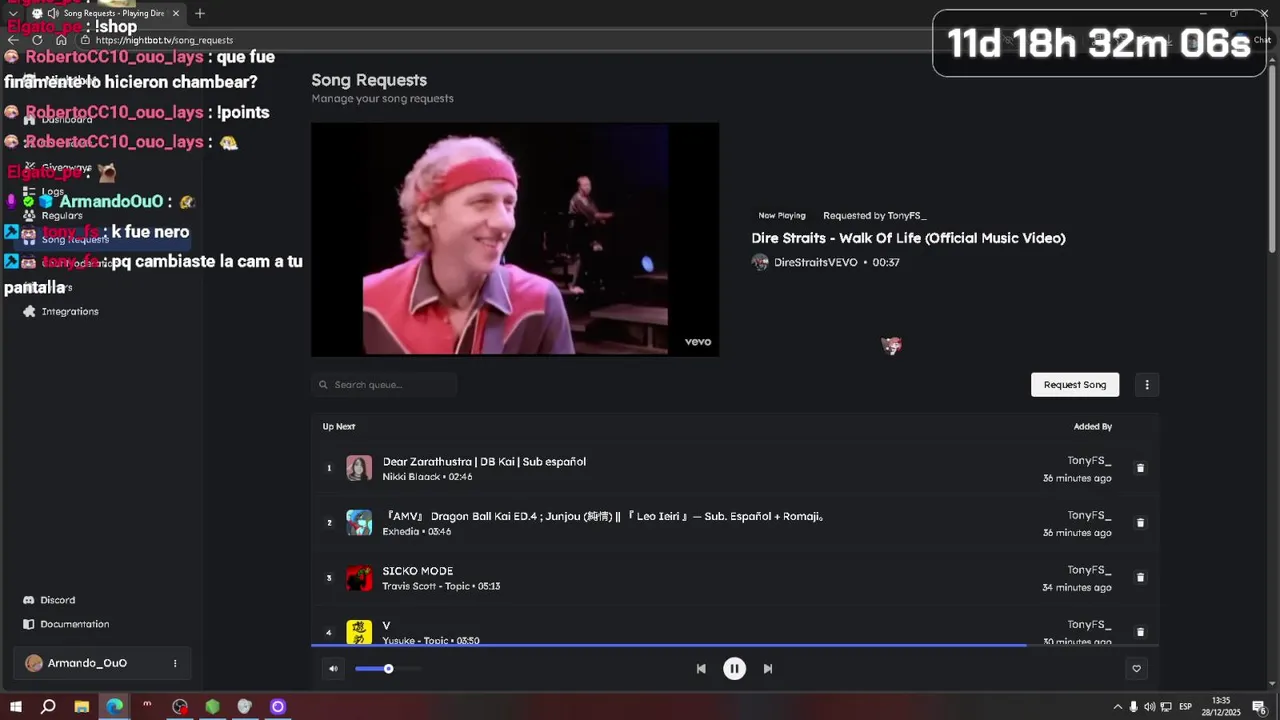The height and width of the screenshot is (720, 1280).
Task: Open a new browser tab
Action: pos(200,13)
